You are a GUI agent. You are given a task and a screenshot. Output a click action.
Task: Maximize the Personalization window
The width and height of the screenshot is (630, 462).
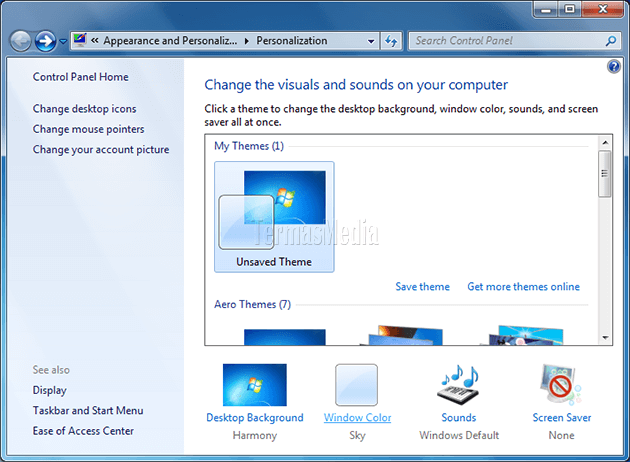569,9
